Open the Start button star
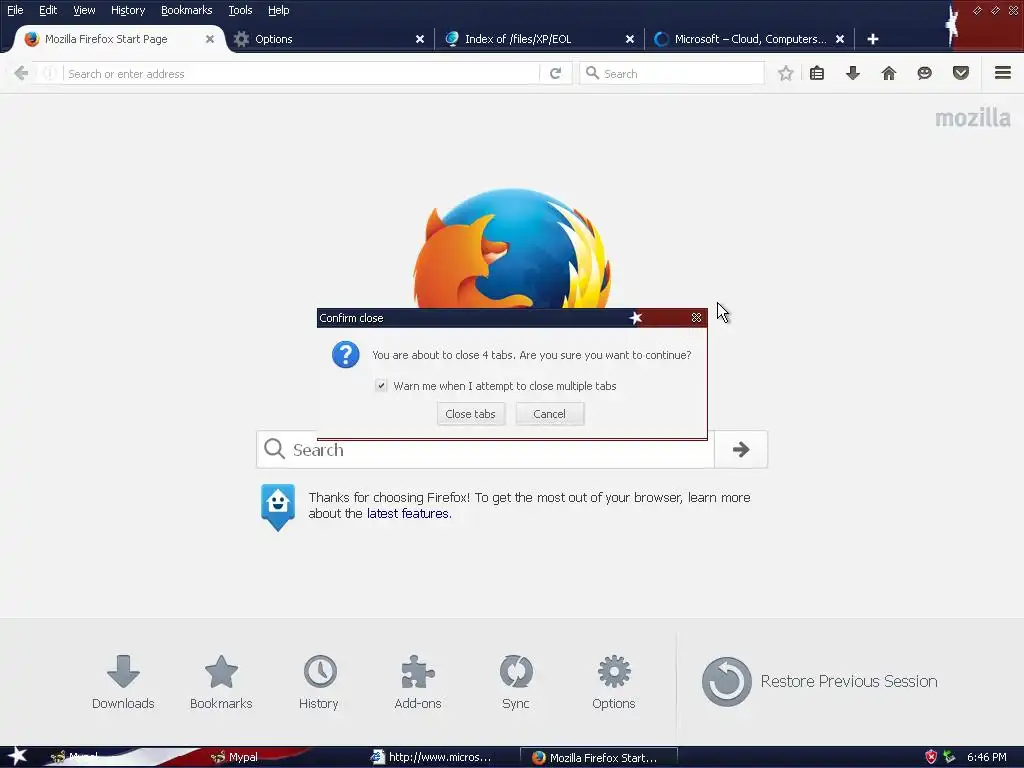This screenshot has width=1024, height=768. click(17, 756)
